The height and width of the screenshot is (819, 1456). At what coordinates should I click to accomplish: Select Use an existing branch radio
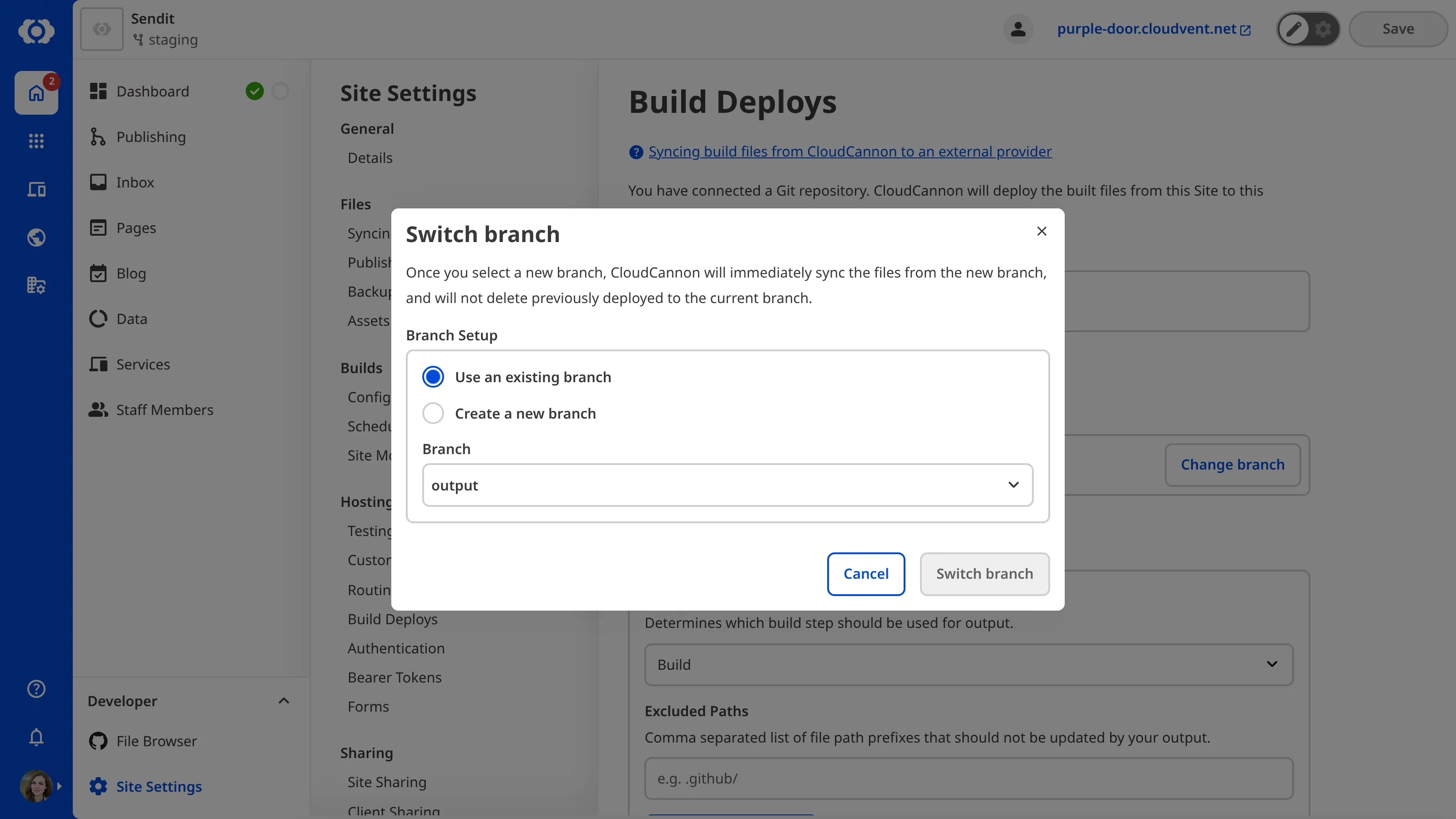[433, 377]
